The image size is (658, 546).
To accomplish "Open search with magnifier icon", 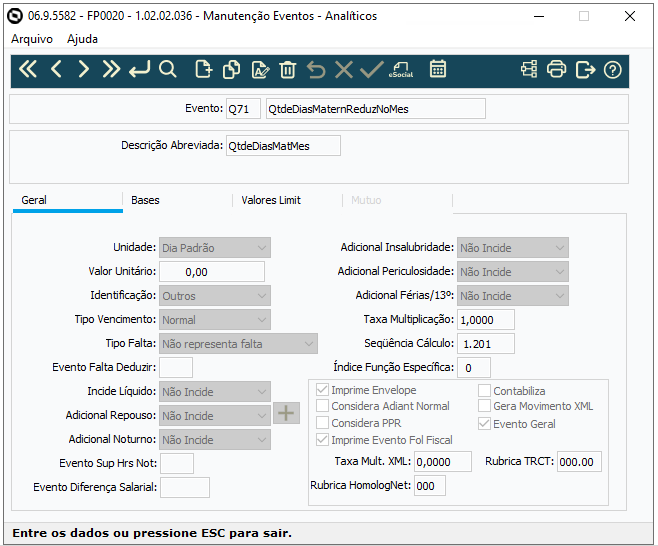I will (168, 69).
